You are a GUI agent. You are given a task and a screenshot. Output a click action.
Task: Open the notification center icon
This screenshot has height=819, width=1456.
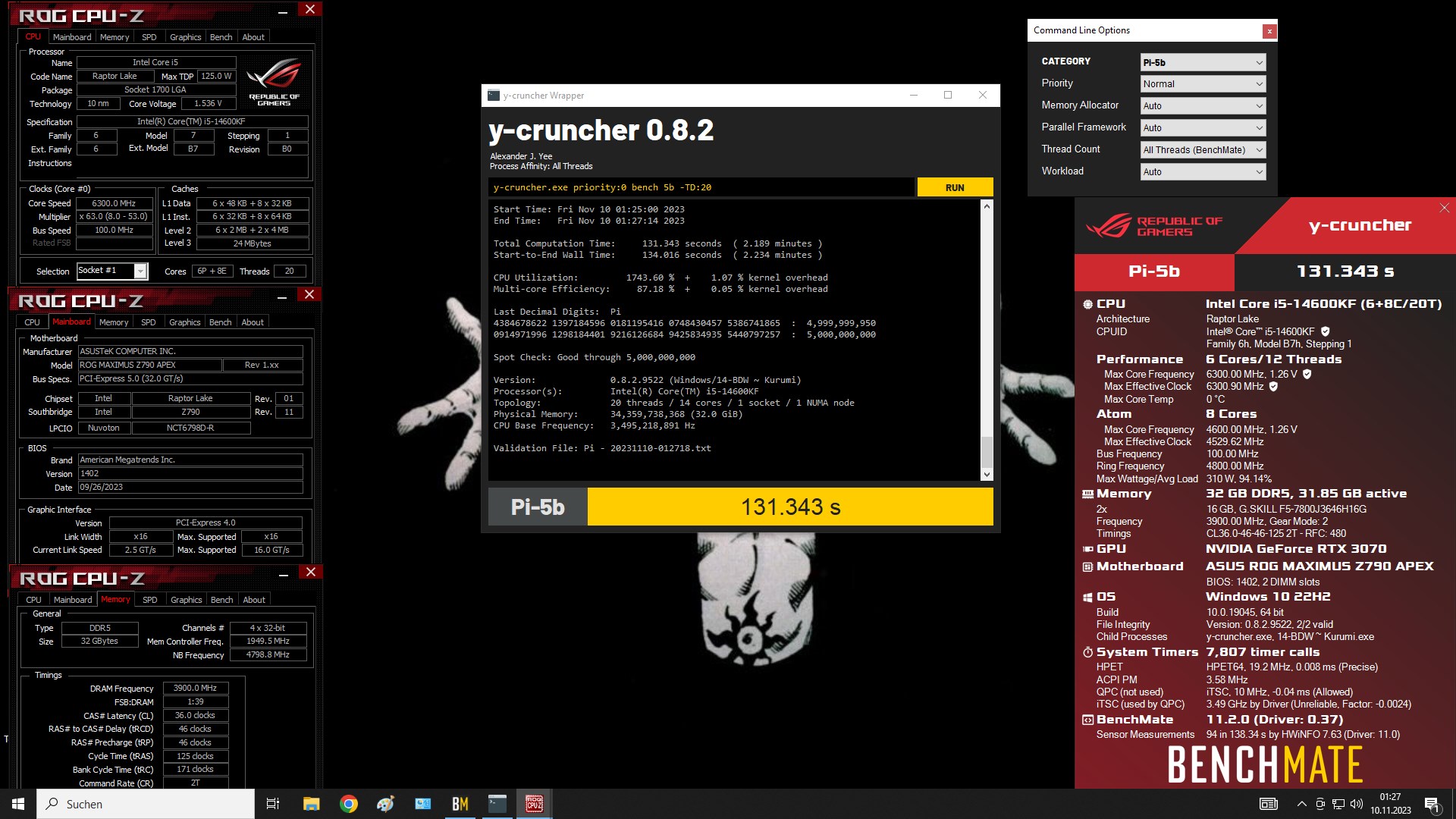[x=1432, y=805]
